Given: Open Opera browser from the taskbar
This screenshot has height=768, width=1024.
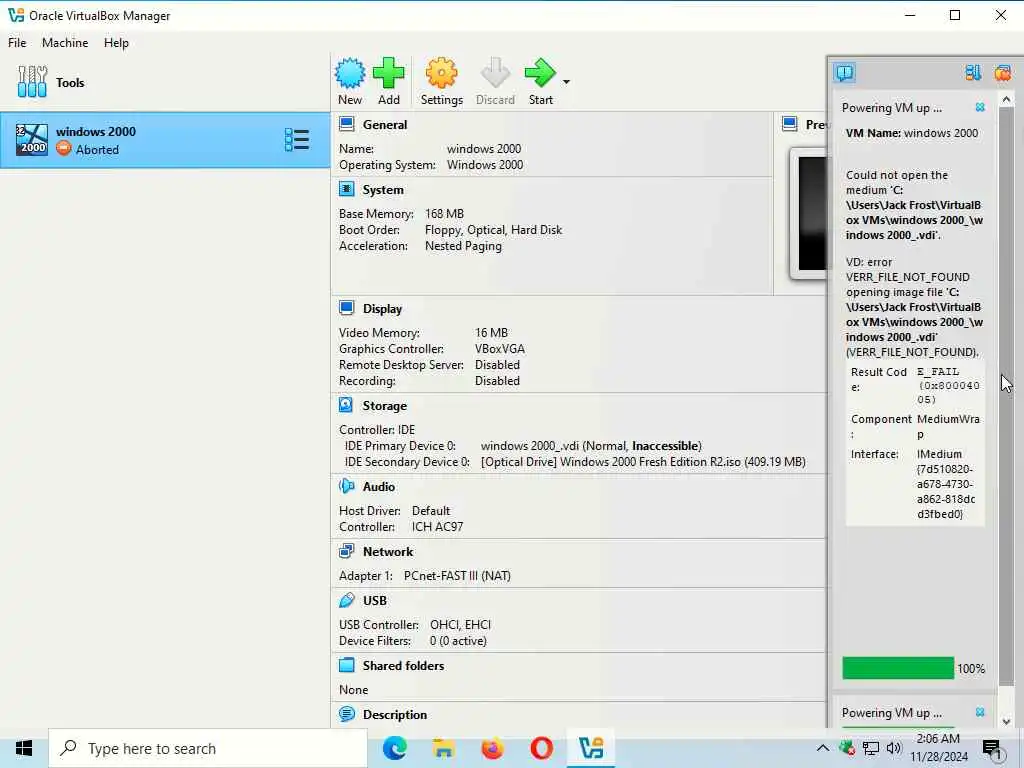Looking at the screenshot, I should pyautogui.click(x=541, y=748).
